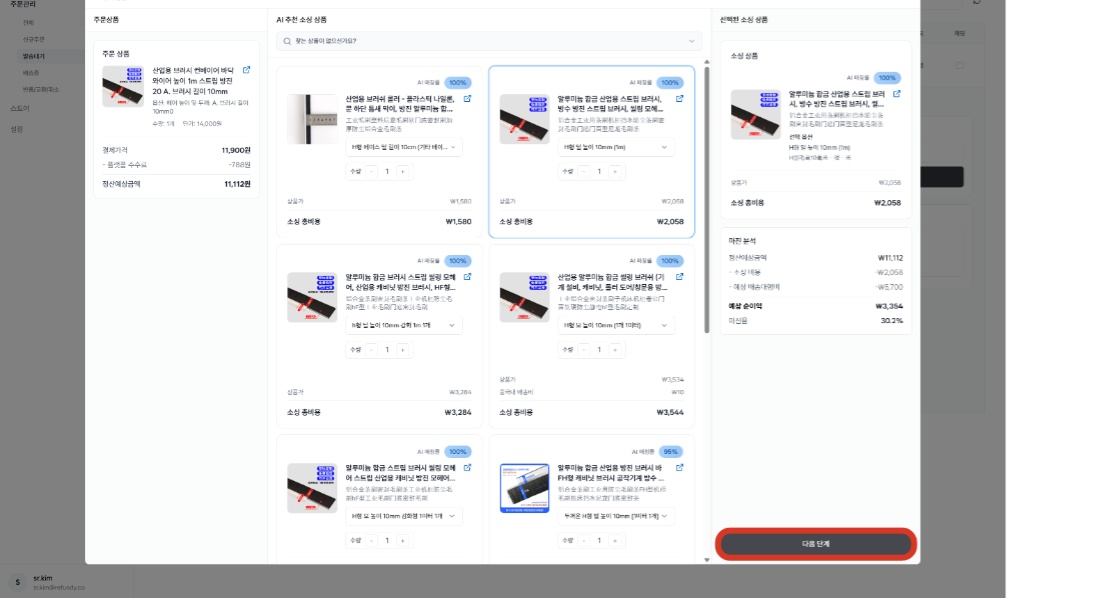This screenshot has height=598, width=1116.
Task: Open external link on ₩3,284 card
Action: pos(468,277)
